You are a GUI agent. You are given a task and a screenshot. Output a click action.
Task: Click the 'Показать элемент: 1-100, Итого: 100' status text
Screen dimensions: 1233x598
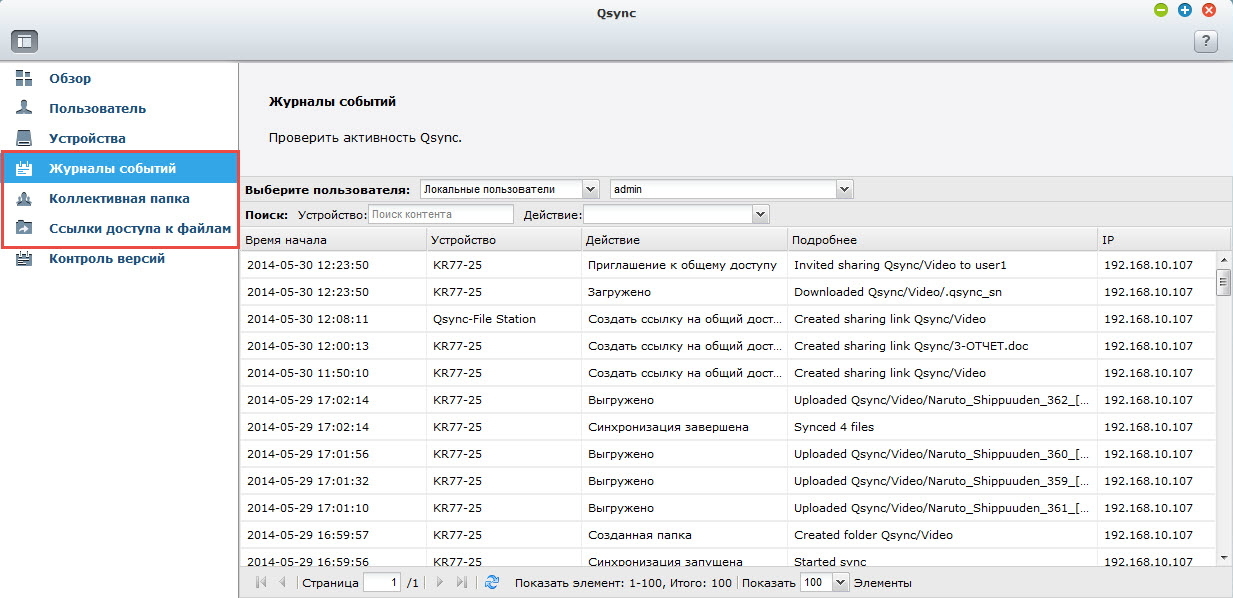tap(623, 582)
